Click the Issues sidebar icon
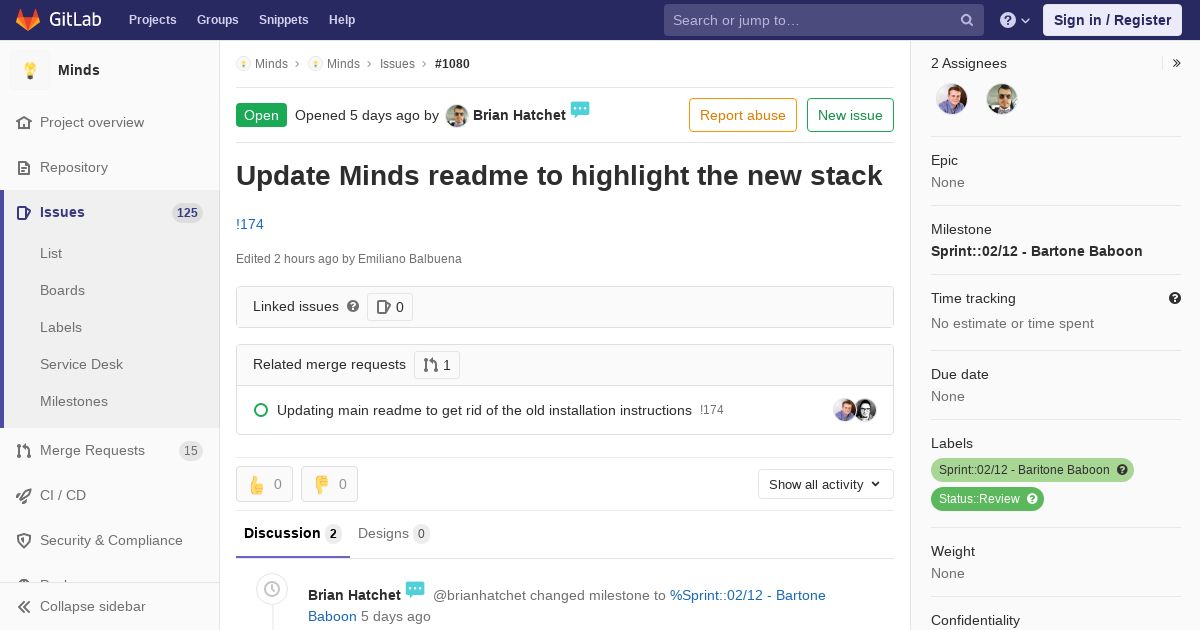 tap(24, 213)
